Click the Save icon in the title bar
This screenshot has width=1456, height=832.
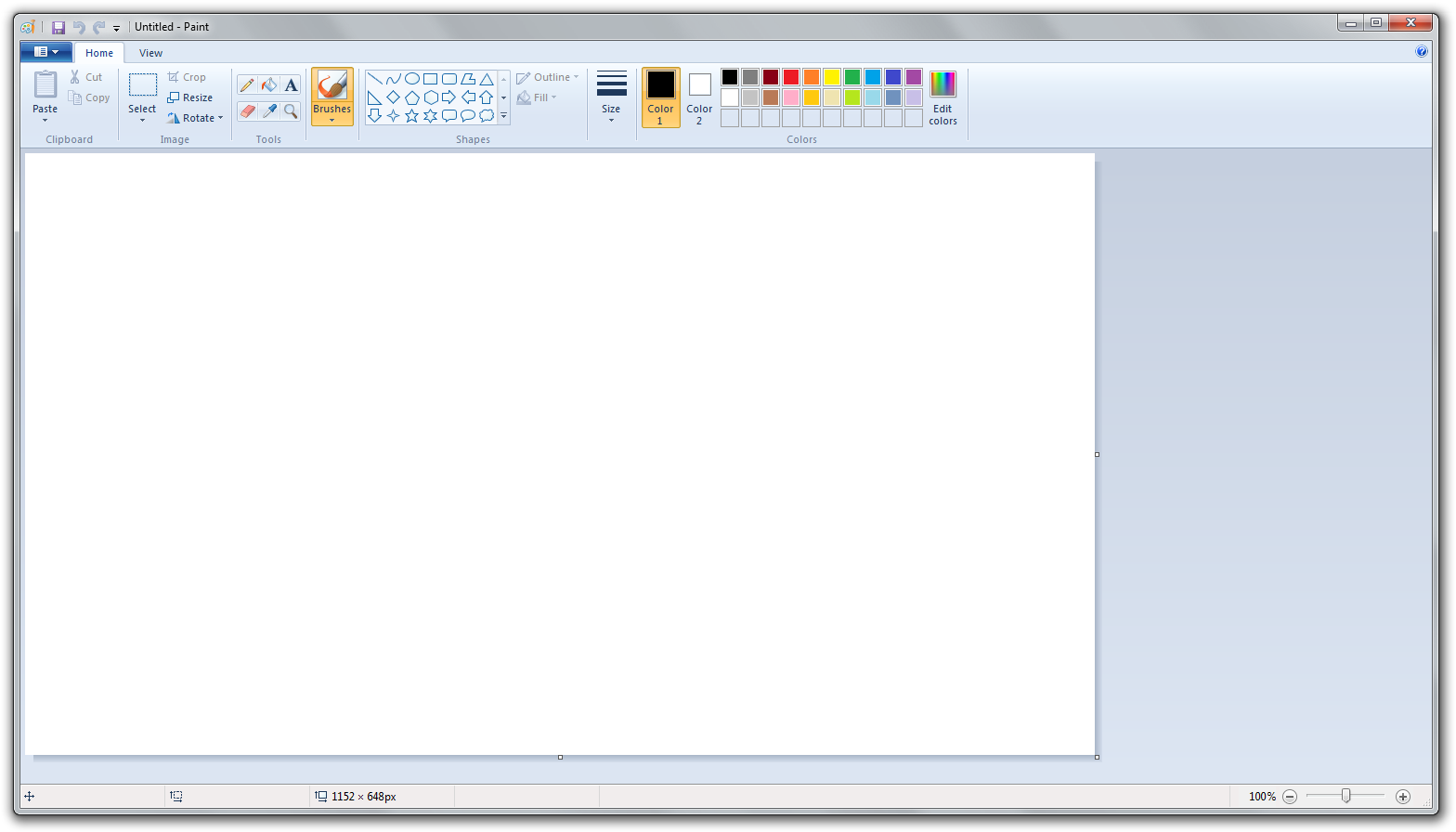[x=58, y=28]
